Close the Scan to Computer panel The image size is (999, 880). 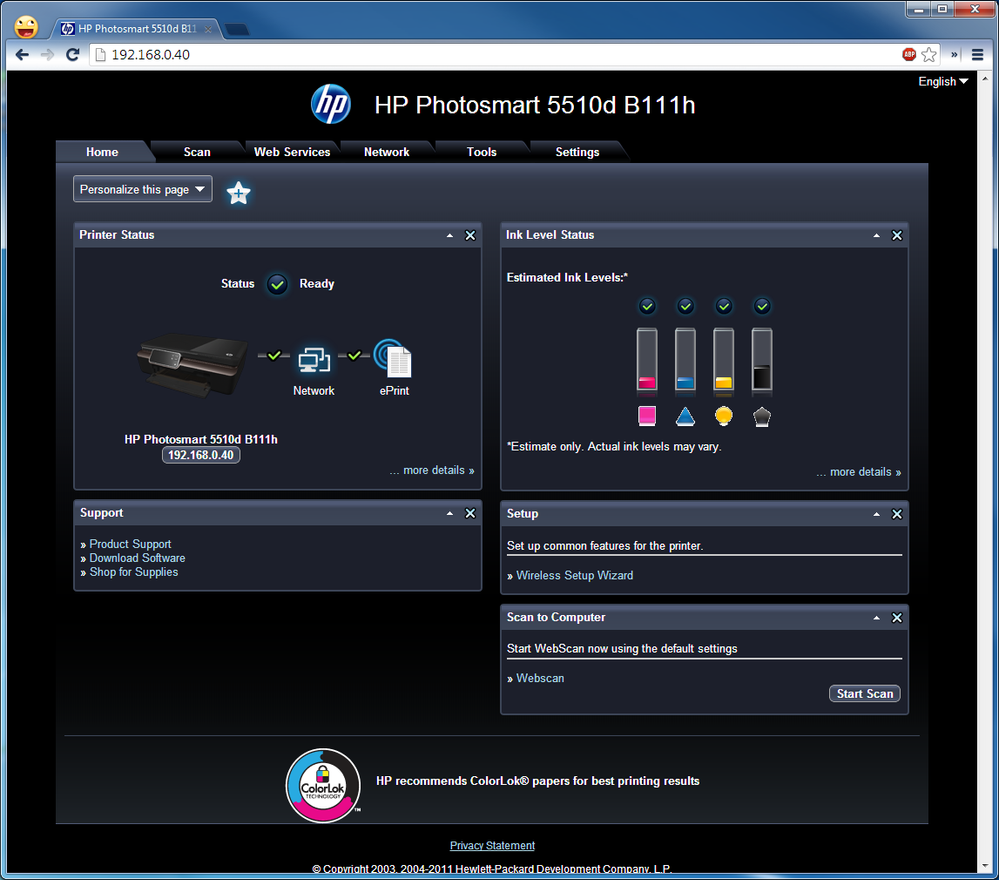click(897, 618)
